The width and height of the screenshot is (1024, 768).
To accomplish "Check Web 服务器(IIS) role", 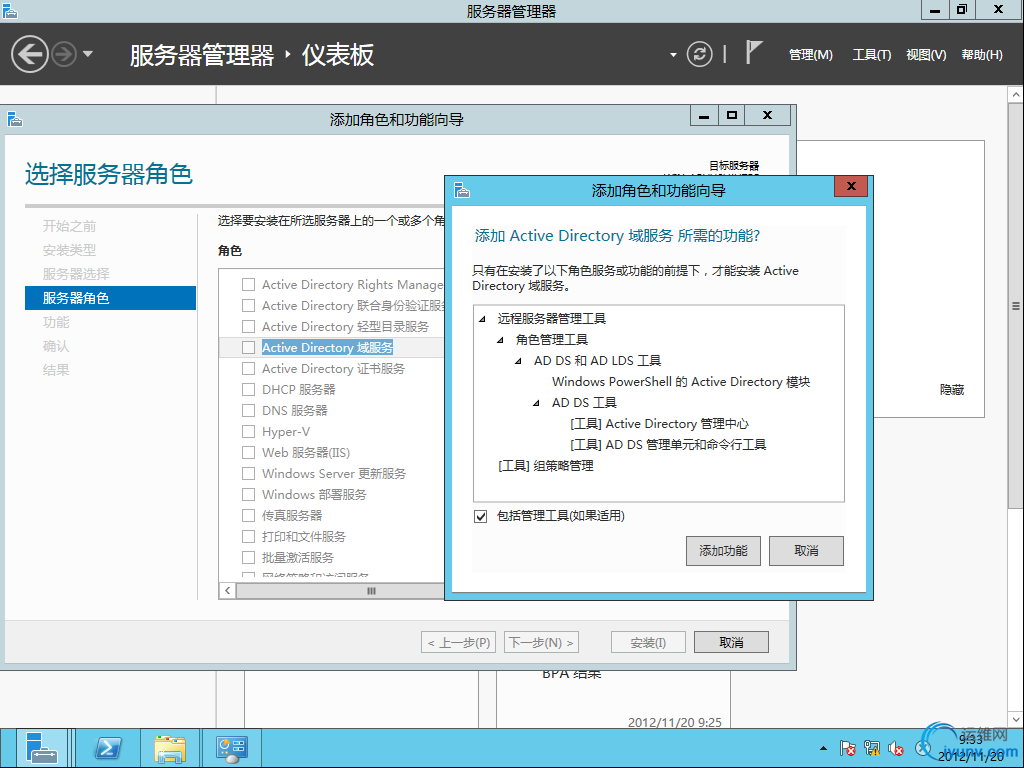I will tap(248, 453).
